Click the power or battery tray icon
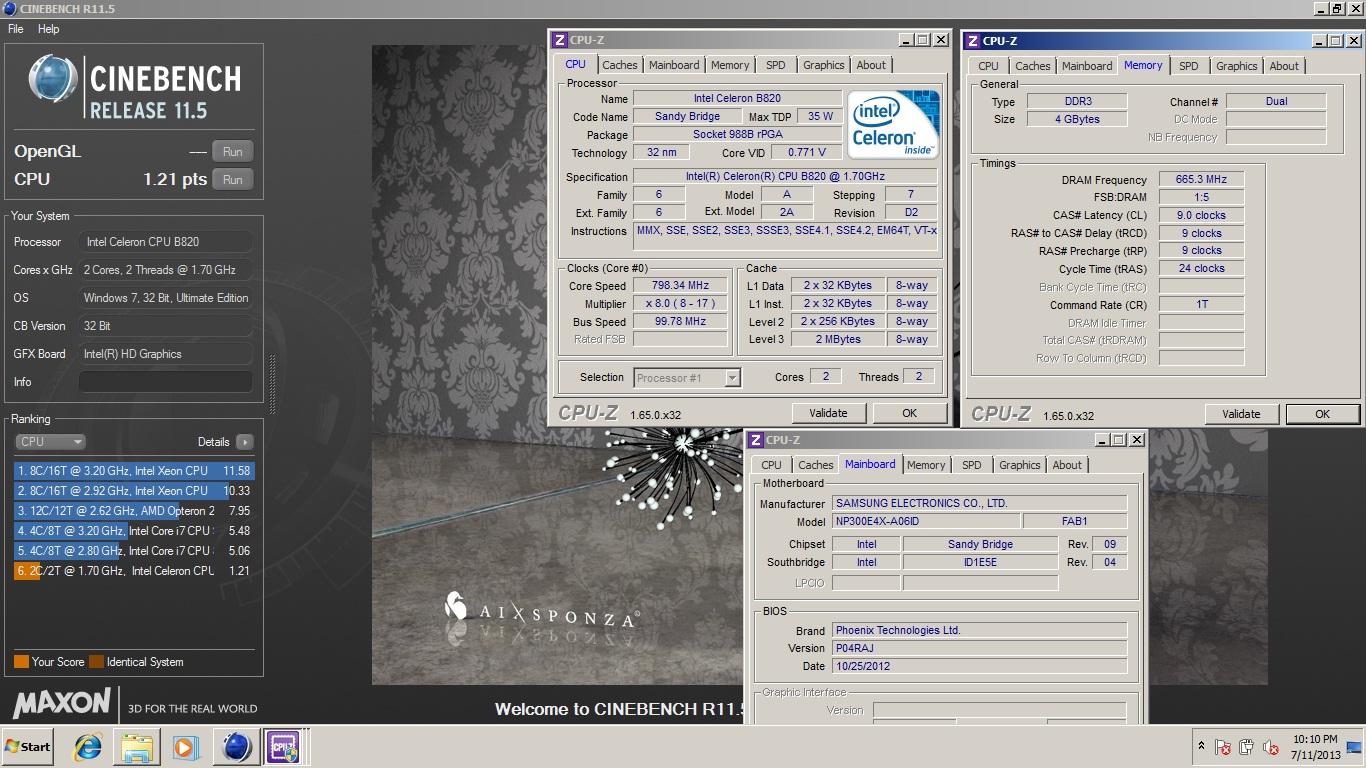 point(1246,747)
